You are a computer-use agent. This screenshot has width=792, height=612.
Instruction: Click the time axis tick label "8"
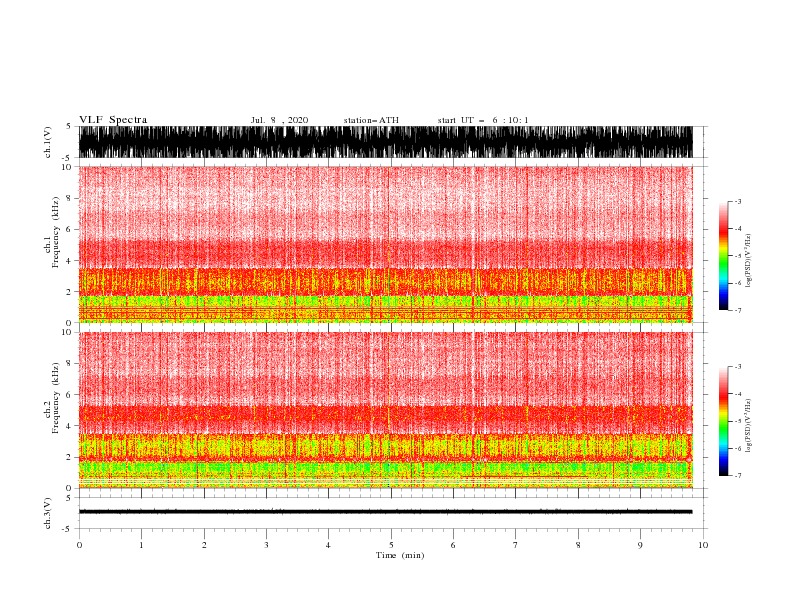click(578, 545)
